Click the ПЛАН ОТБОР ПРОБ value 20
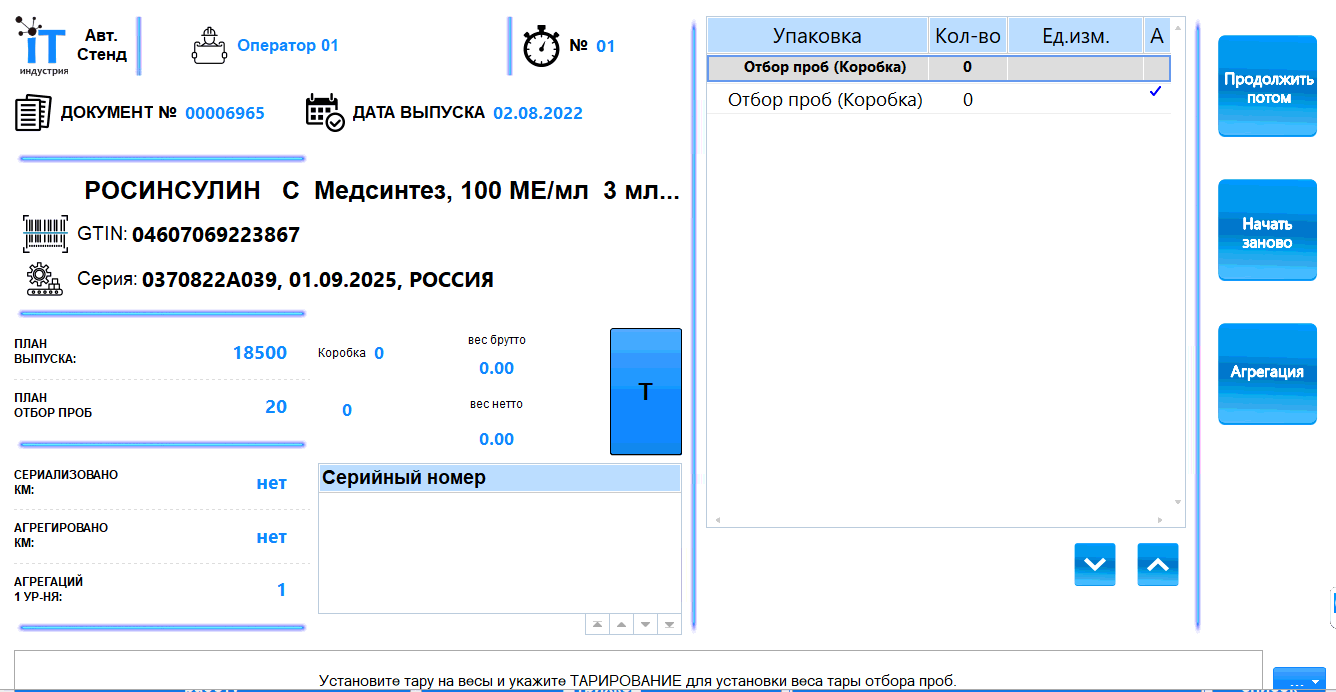The height and width of the screenshot is (692, 1336). coord(276,407)
